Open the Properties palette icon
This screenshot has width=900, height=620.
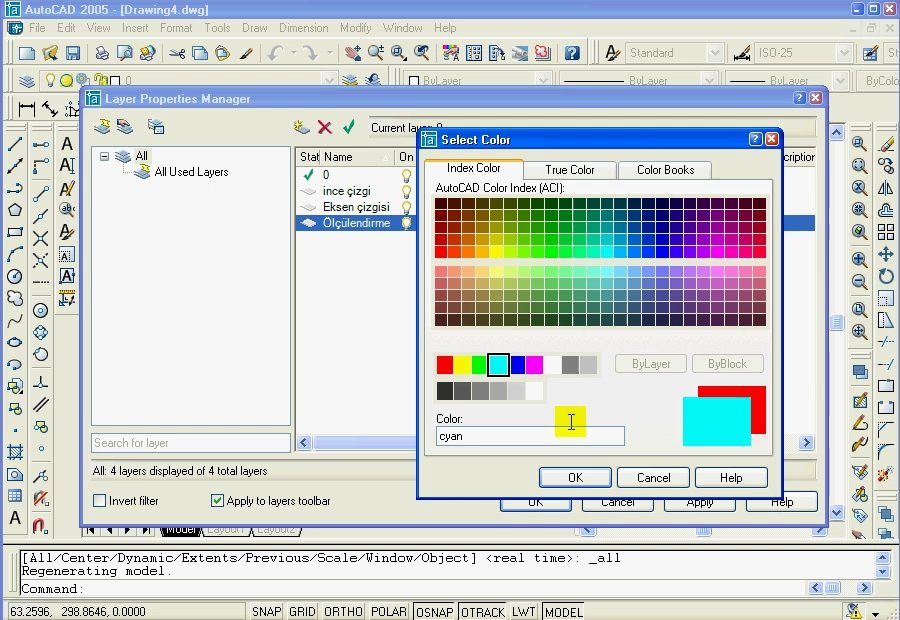pos(451,53)
